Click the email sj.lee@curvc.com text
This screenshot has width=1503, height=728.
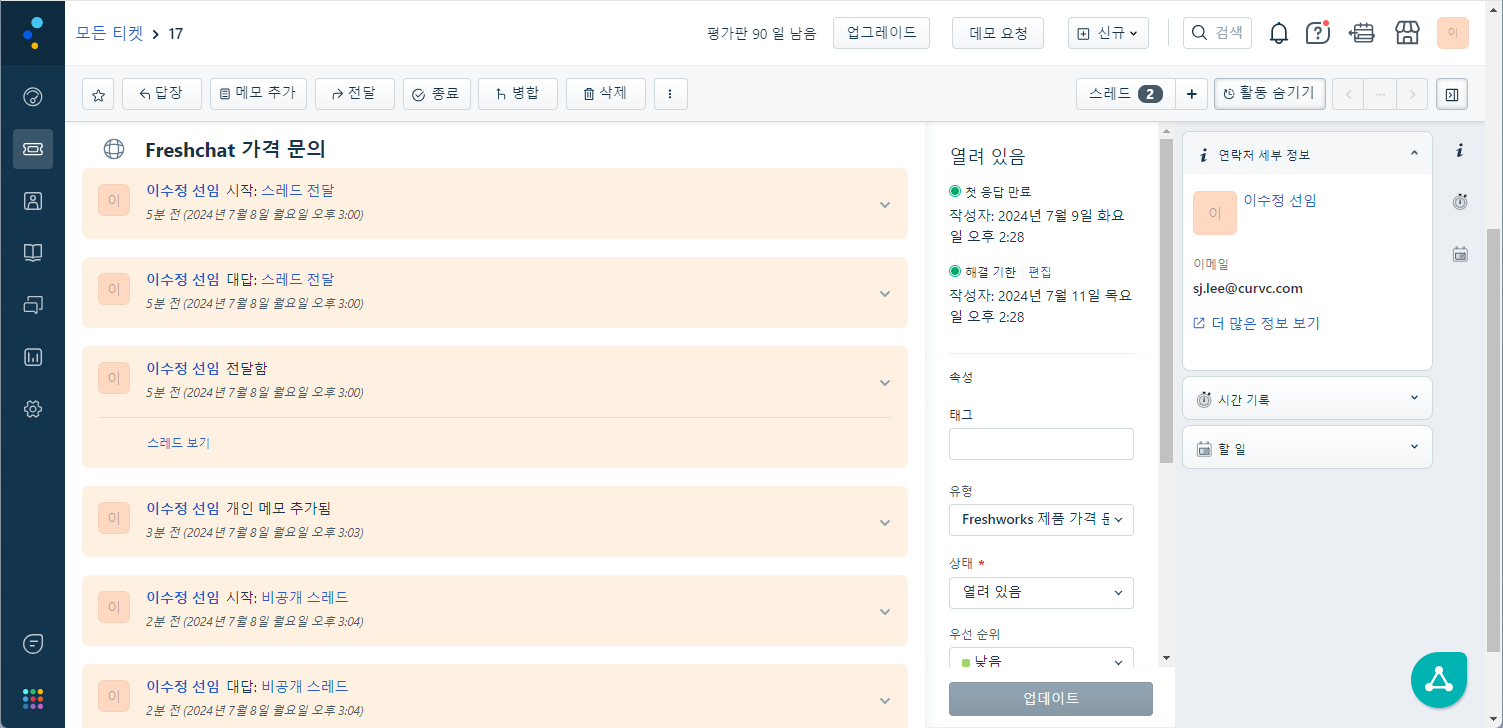click(1248, 288)
